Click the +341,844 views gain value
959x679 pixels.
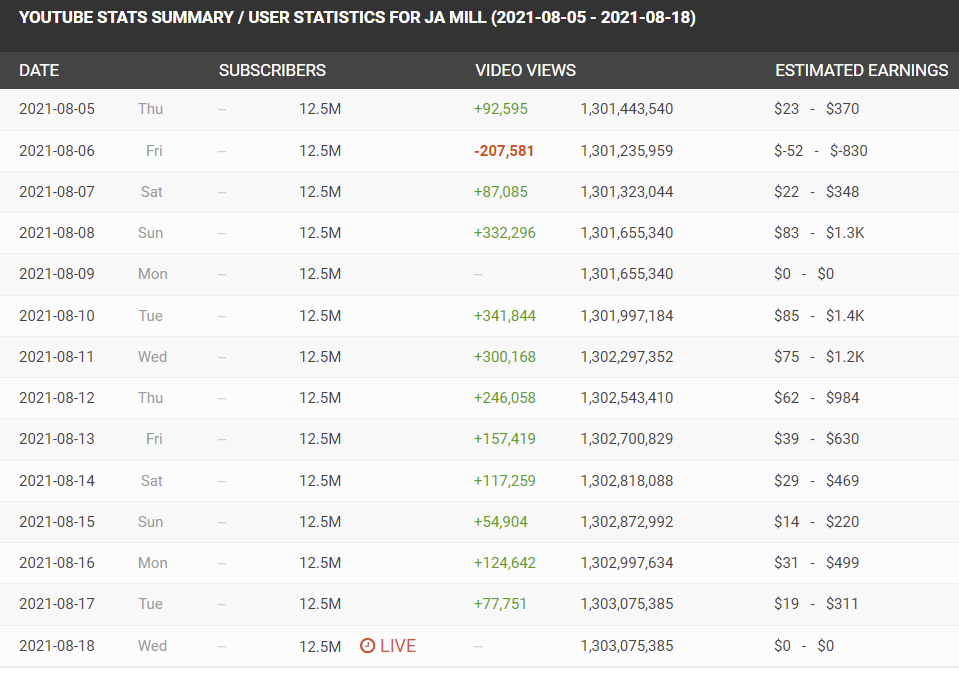pyautogui.click(x=505, y=316)
